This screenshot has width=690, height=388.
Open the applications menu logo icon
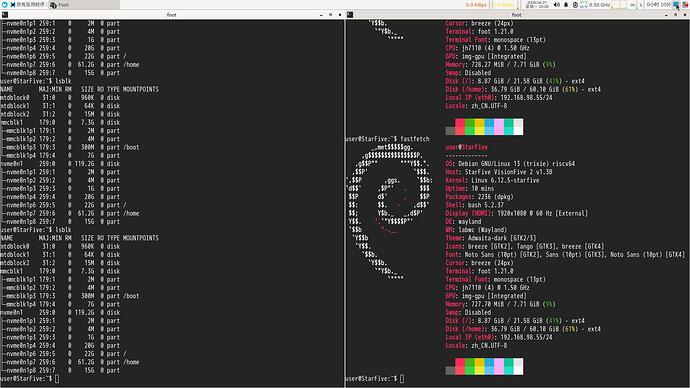point(4,5)
